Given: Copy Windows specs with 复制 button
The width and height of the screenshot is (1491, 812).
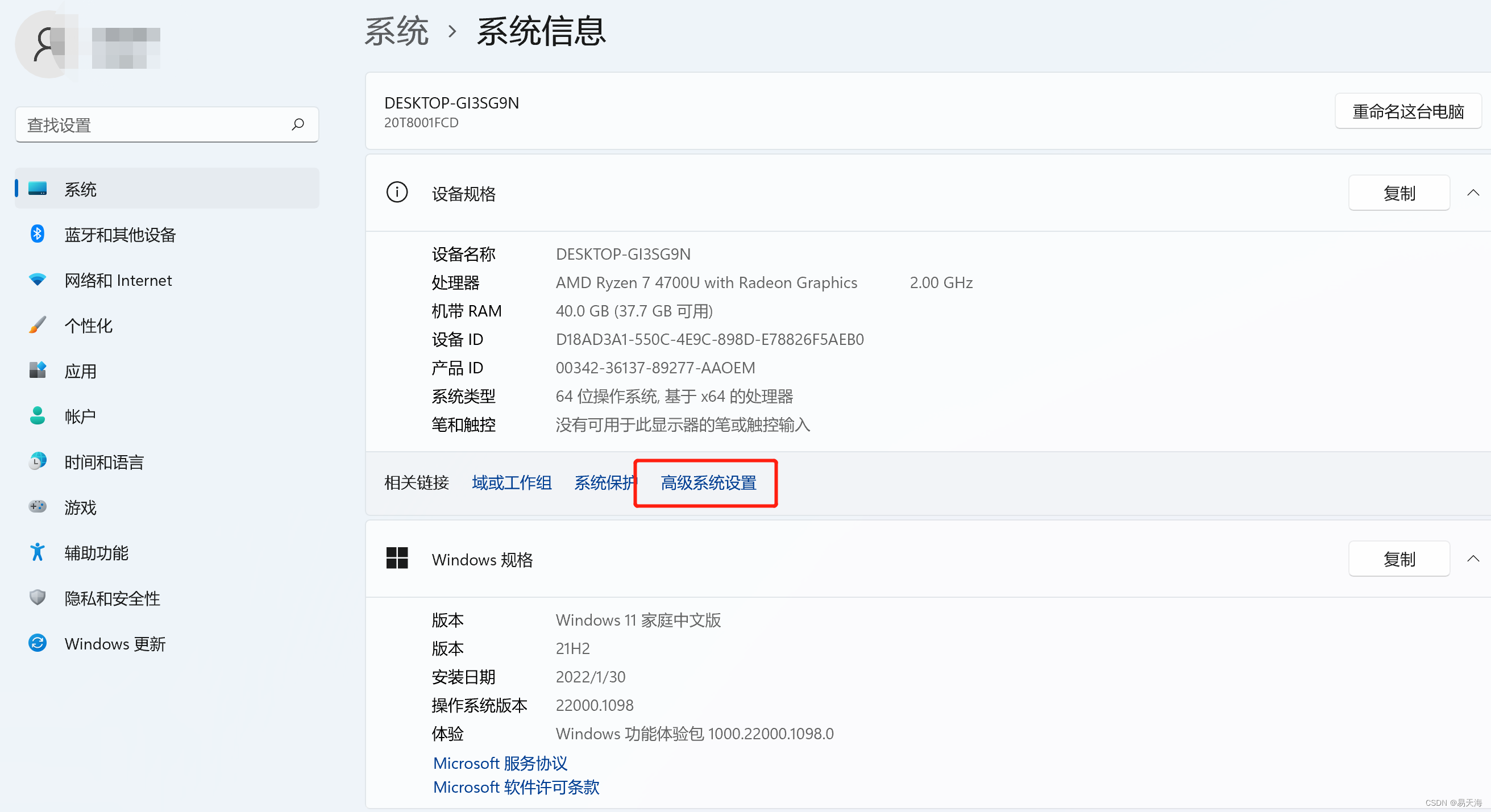Looking at the screenshot, I should pyautogui.click(x=1399, y=559).
